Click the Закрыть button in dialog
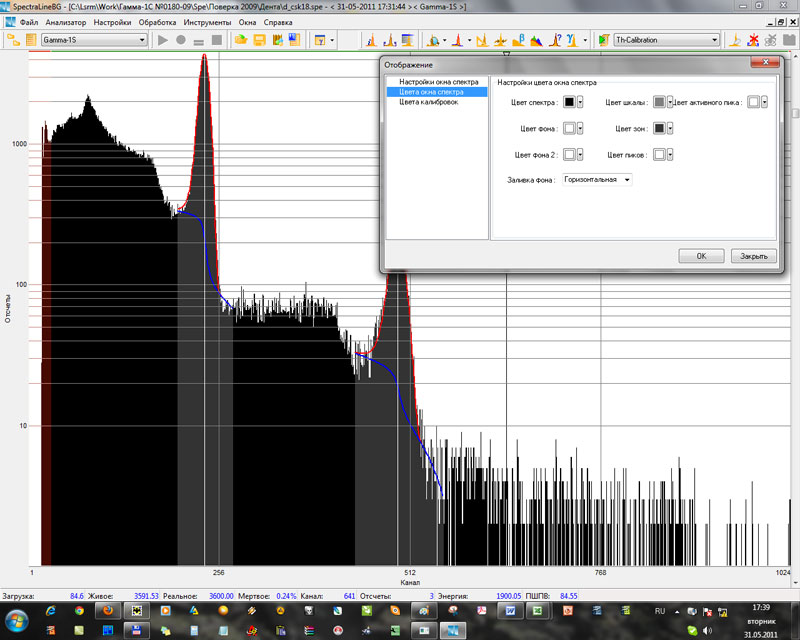Viewport: 800px width, 640px height. pyautogui.click(x=753, y=256)
